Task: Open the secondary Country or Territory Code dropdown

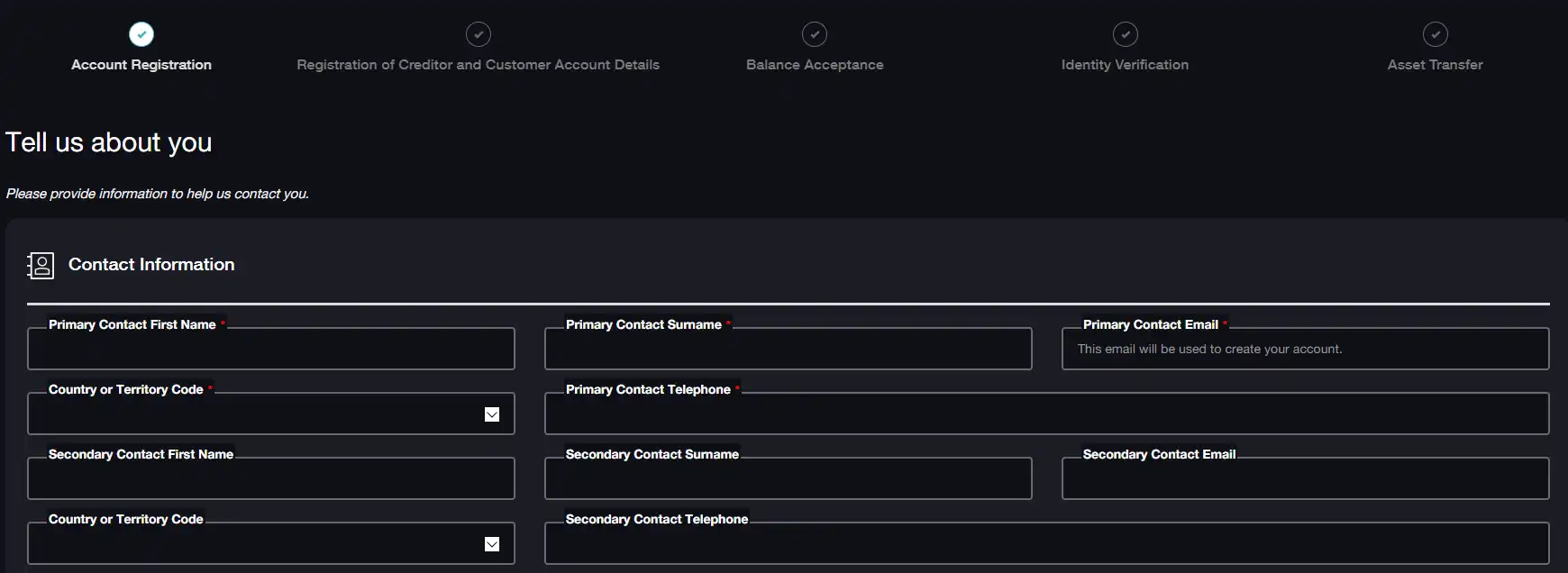Action: point(492,544)
